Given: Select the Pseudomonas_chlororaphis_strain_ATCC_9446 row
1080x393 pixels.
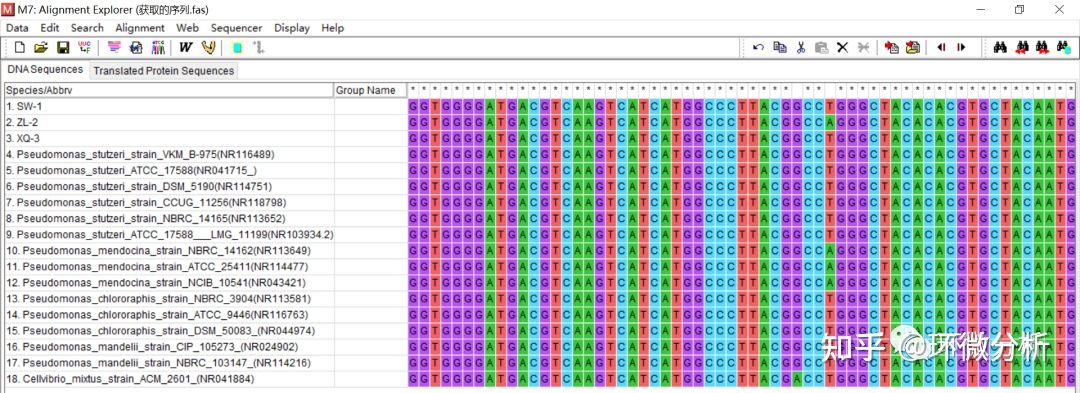Looking at the screenshot, I should coord(169,315).
